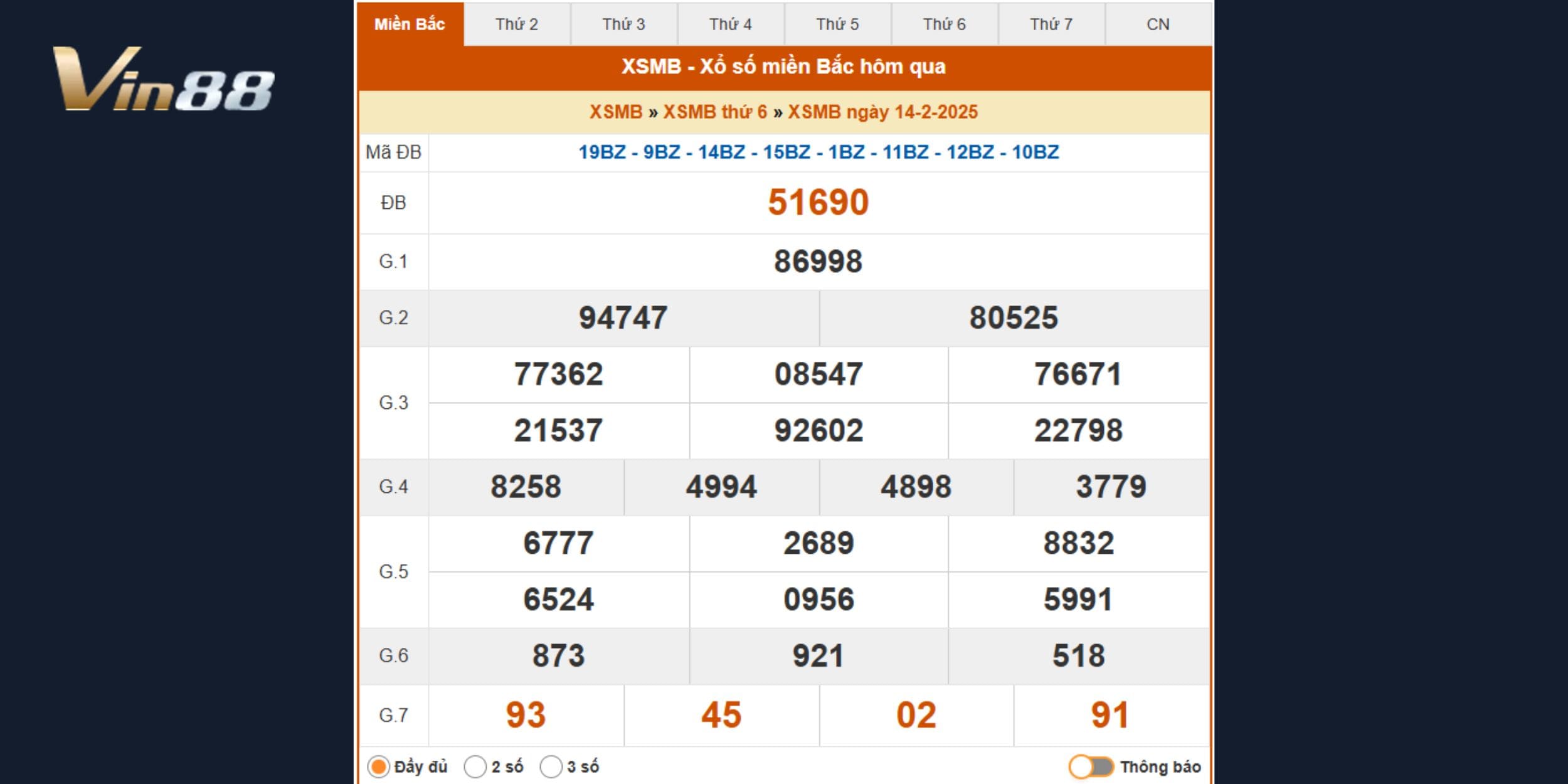1568x784 pixels.
Task: Go to the Thứ 4 tab
Action: pos(731,24)
